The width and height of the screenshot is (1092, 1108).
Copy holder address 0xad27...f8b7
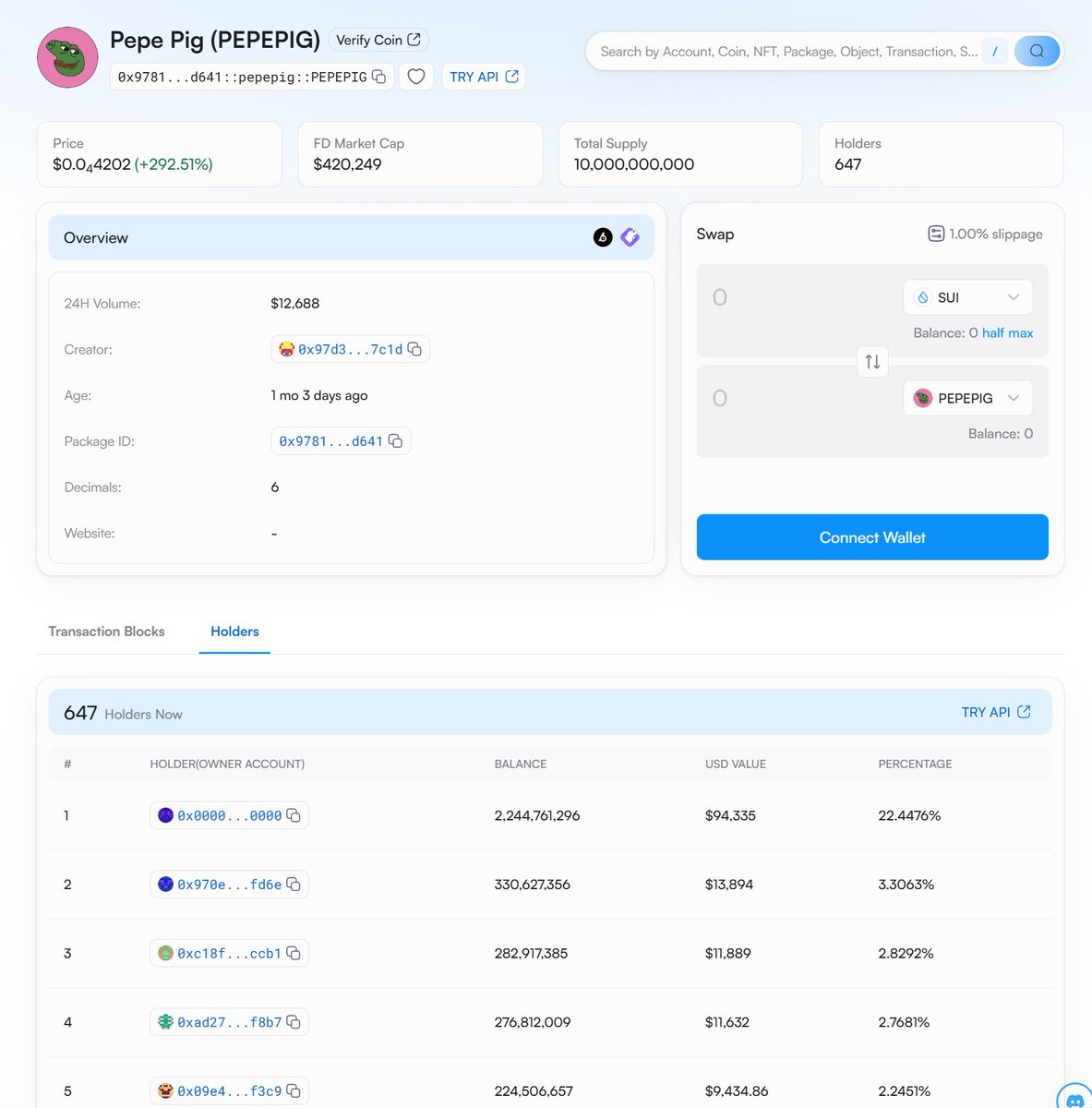point(294,1022)
